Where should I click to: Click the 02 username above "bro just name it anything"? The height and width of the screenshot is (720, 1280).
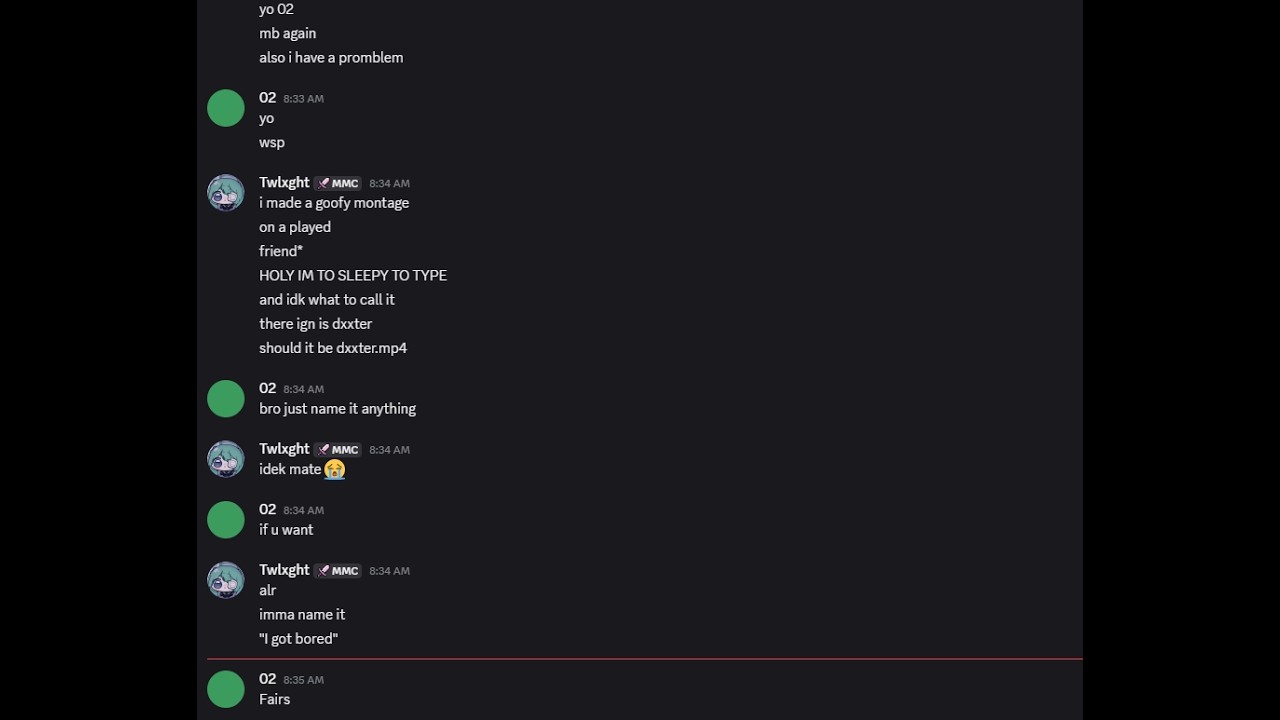click(x=267, y=388)
